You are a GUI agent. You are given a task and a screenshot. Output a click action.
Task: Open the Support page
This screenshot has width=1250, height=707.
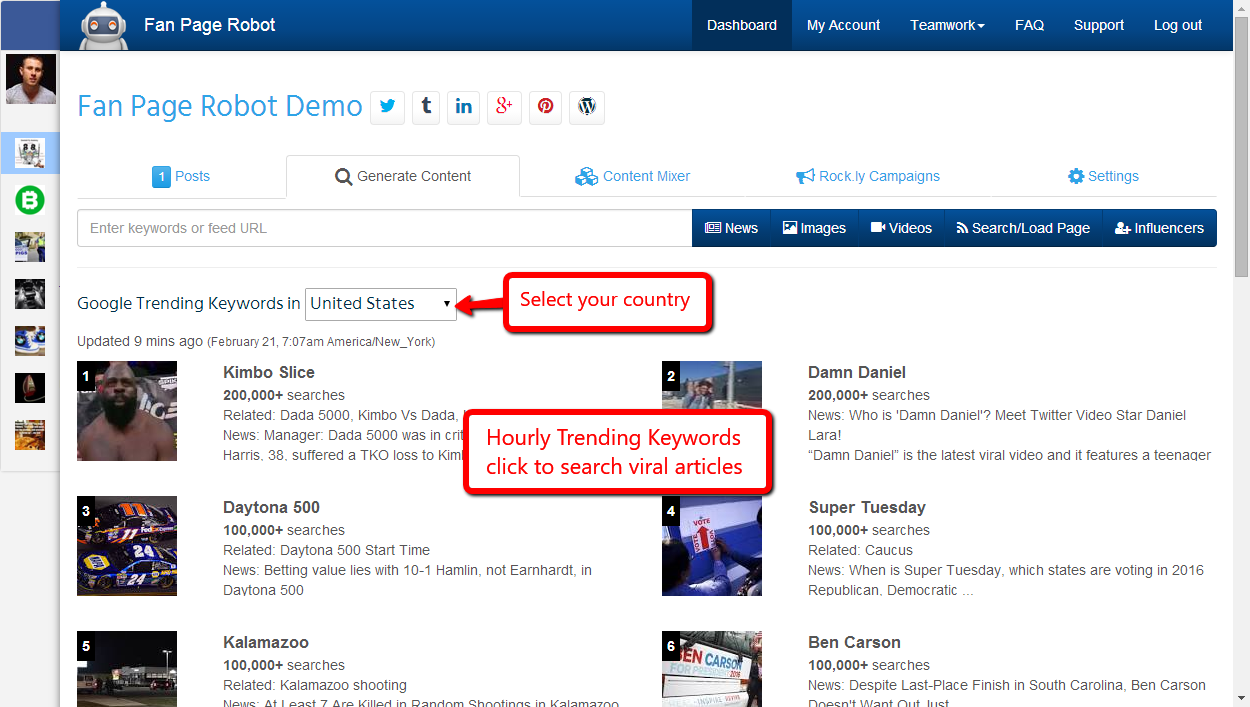coord(1099,25)
